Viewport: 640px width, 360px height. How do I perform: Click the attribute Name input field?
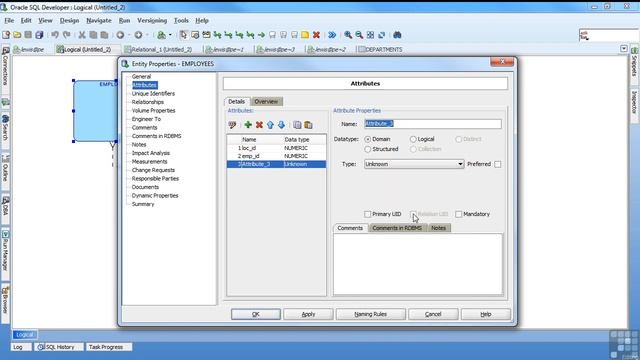pyautogui.click(x=433, y=124)
